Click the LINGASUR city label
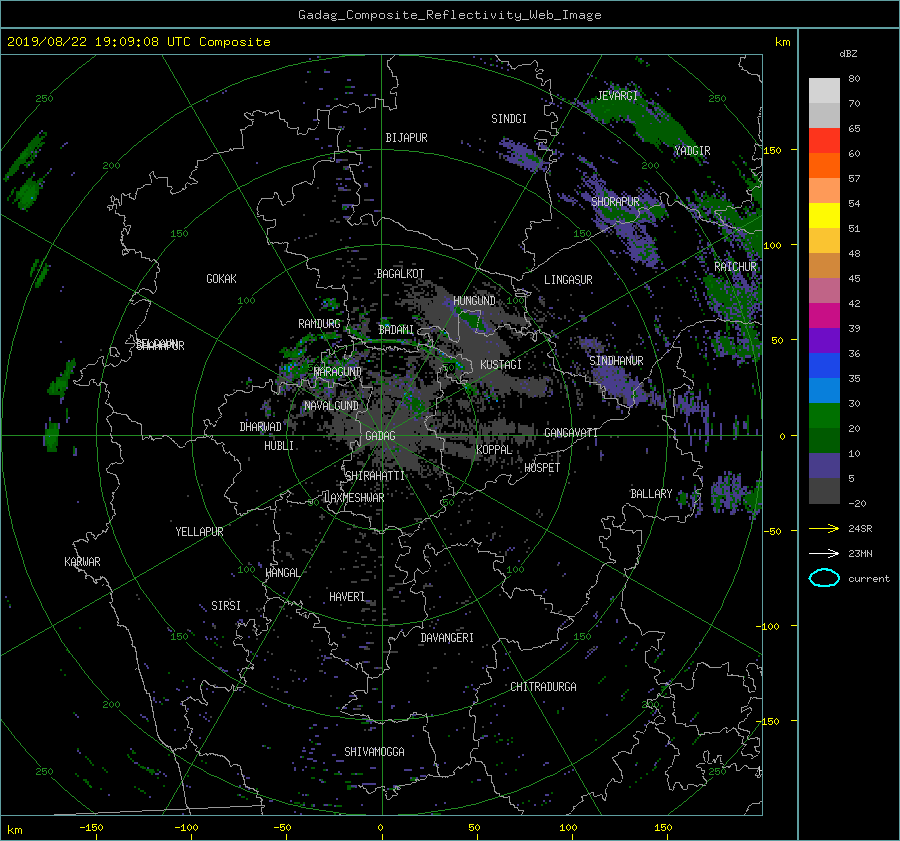 point(568,280)
